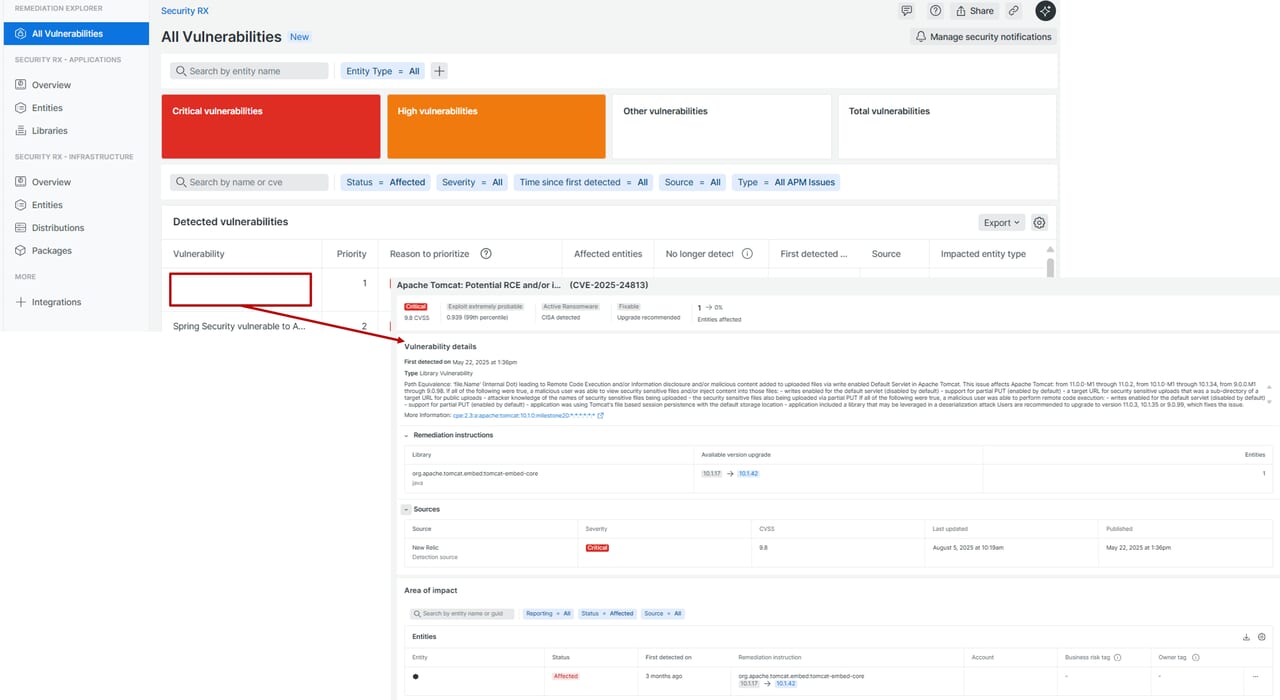
Task: Download the Entities list in Area of impact
Action: 1246,637
